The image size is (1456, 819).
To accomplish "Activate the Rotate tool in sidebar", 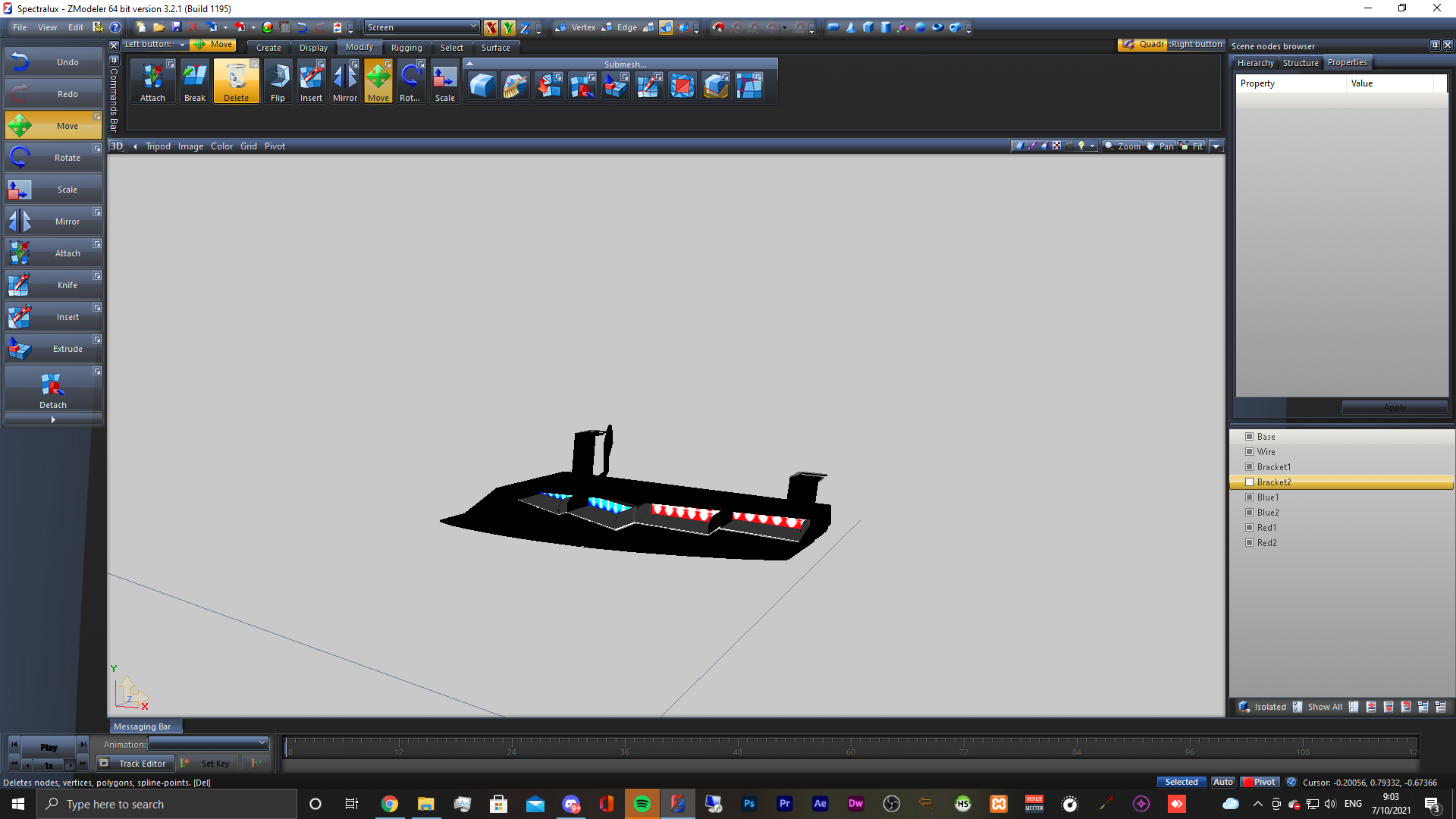I will pos(53,158).
